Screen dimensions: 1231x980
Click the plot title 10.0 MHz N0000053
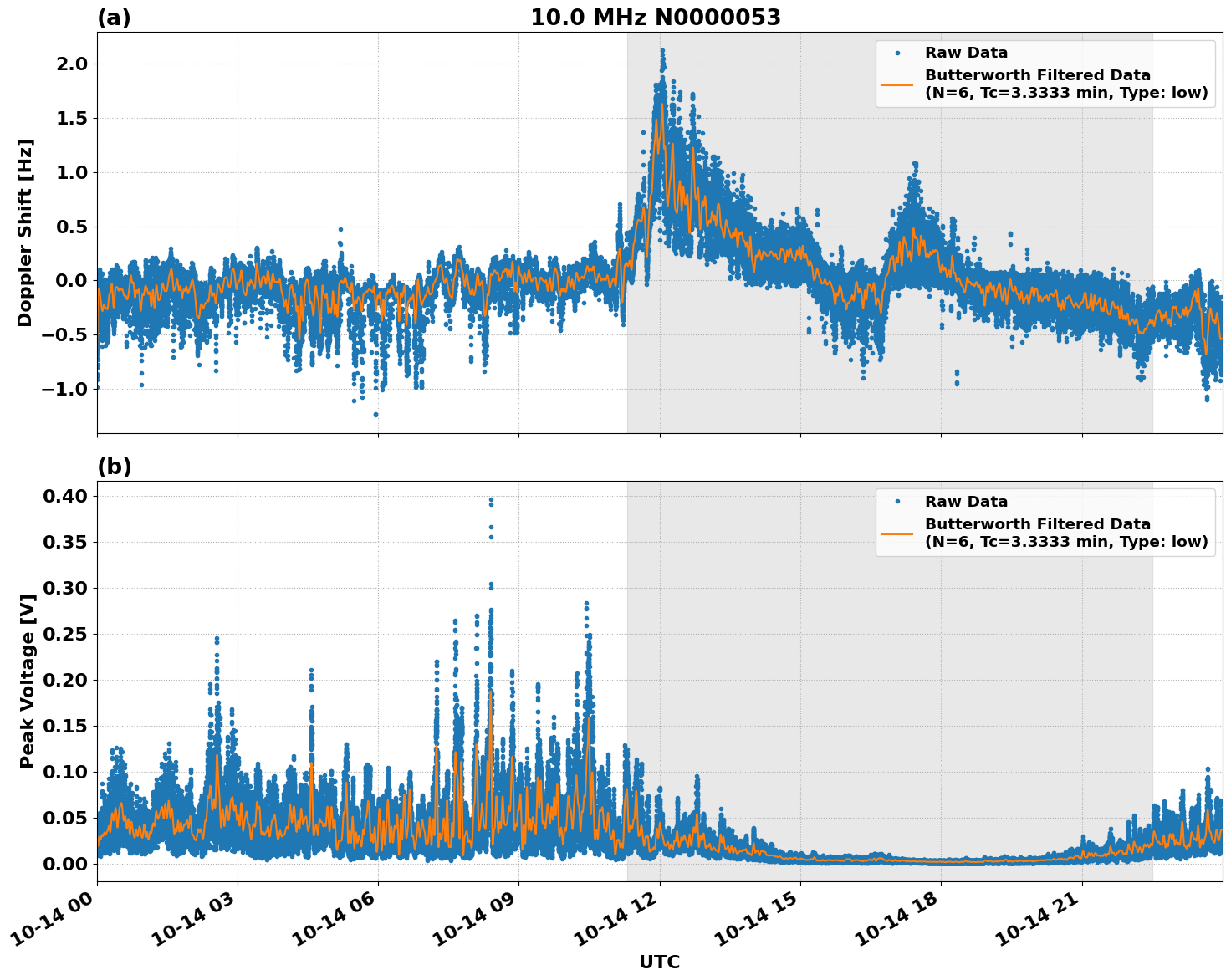[656, 16]
